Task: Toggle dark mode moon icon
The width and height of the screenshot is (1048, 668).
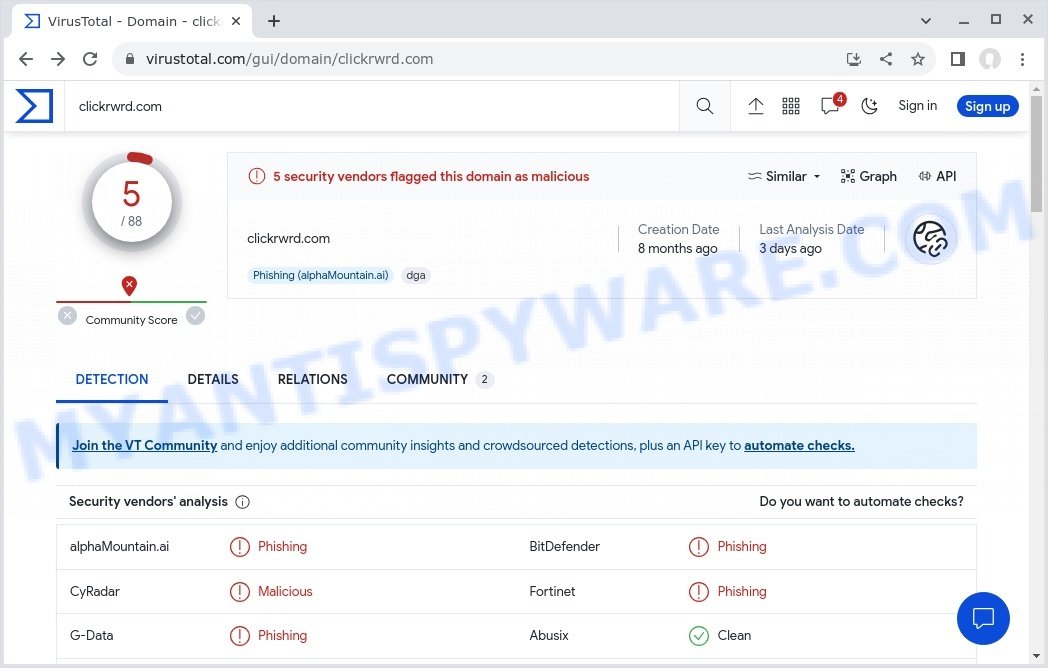Action: 869,106
